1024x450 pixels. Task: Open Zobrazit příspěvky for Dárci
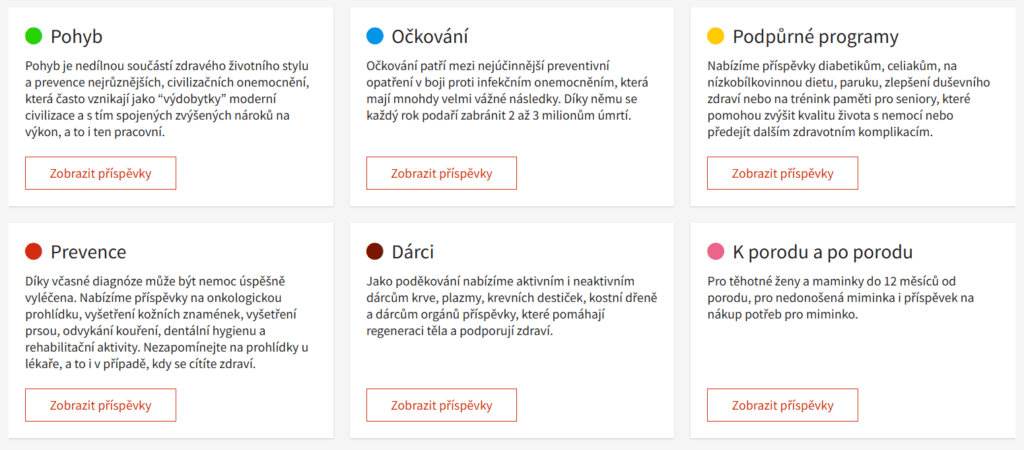coord(441,405)
